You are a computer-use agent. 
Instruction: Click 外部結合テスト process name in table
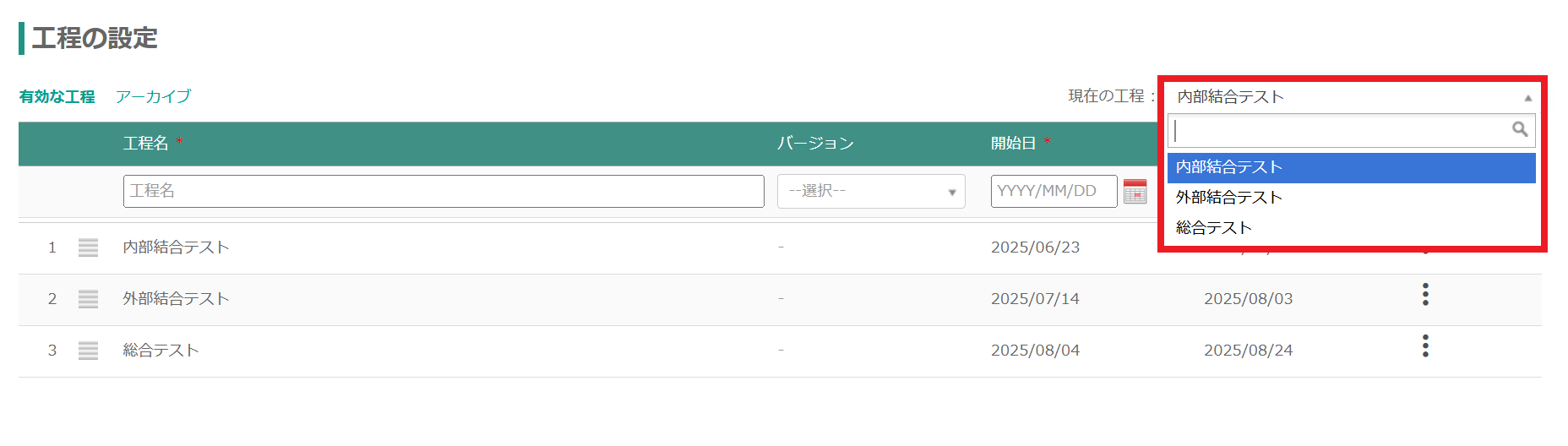(176, 299)
